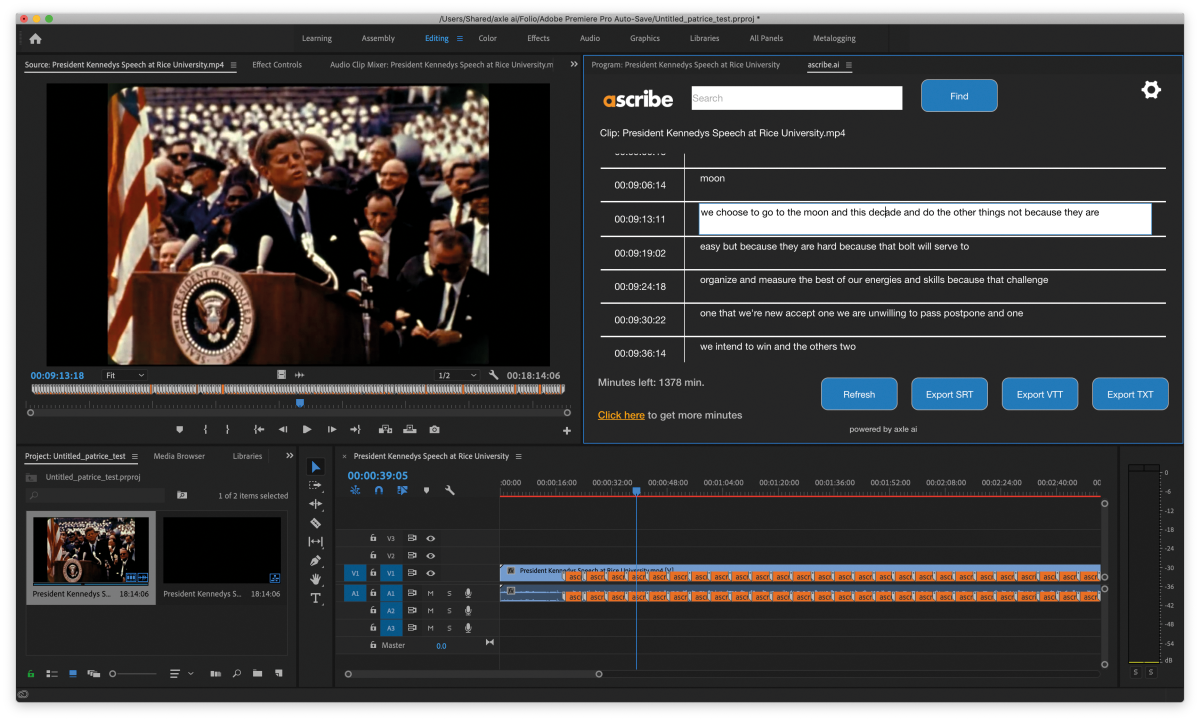
Task: Step back one frame in Source monitor
Action: coord(283,429)
